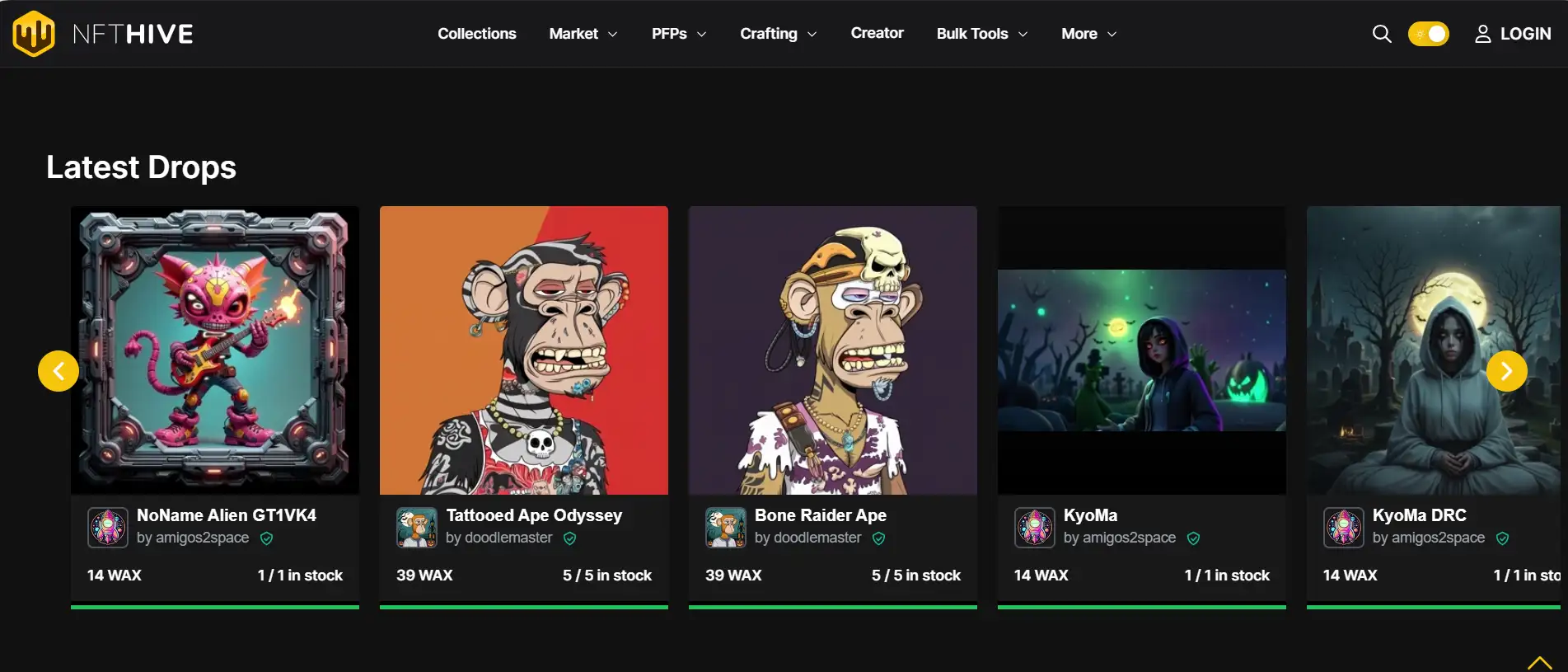The width and height of the screenshot is (1568, 672).
Task: Click the LOGIN button
Action: 1513,34
